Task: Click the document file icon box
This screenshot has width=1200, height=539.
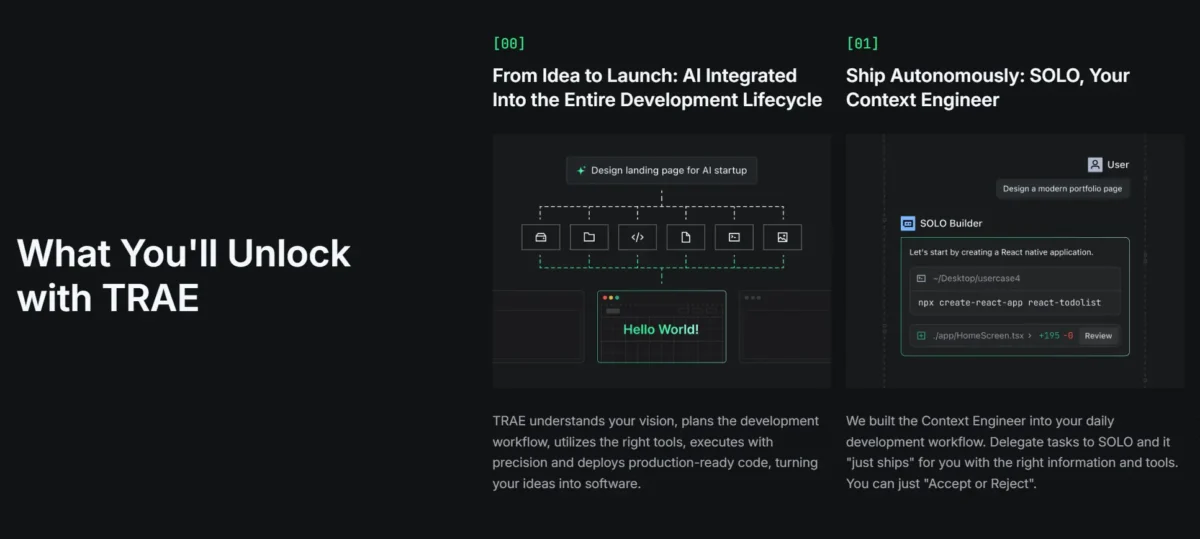Action: pyautogui.click(x=686, y=237)
